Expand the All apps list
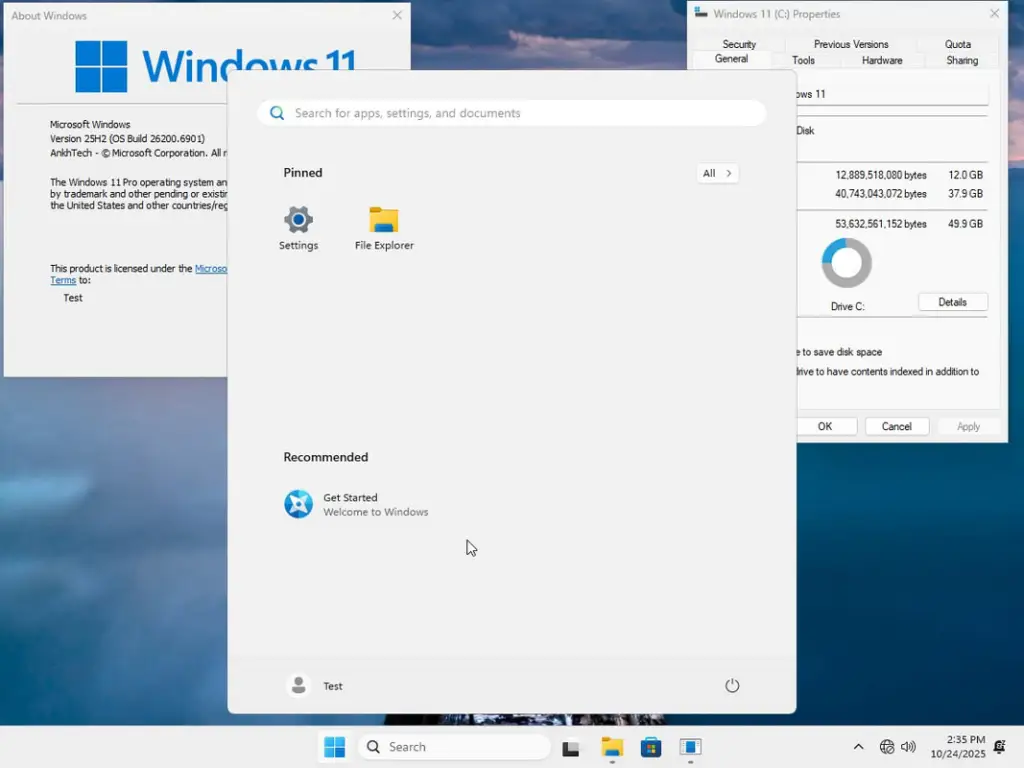1024x768 pixels. coord(716,173)
